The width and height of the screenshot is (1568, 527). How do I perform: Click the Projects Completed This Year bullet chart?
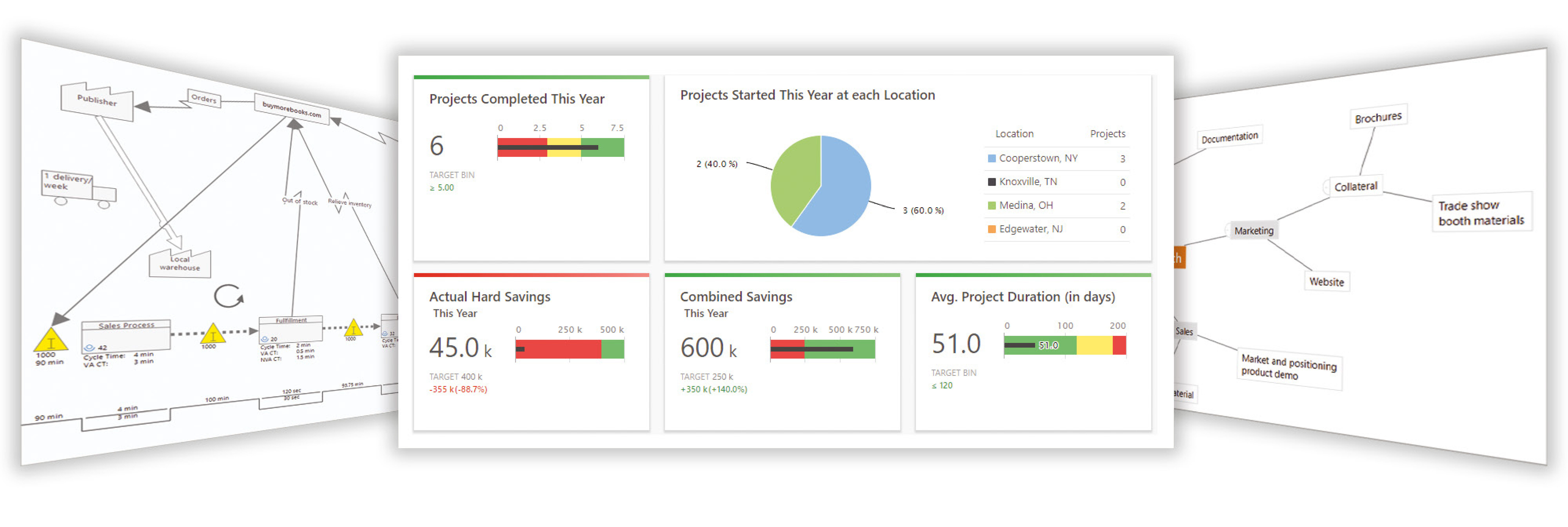click(561, 147)
